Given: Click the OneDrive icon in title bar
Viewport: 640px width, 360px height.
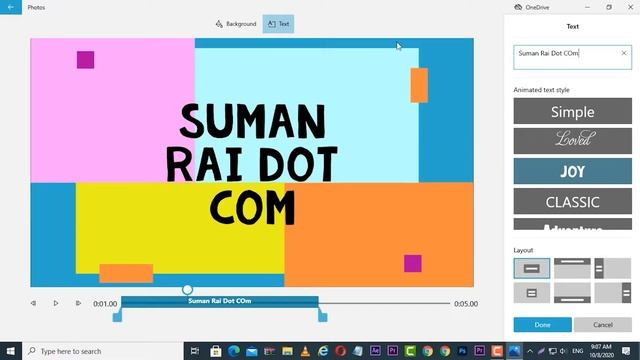Looking at the screenshot, I should (x=518, y=7).
